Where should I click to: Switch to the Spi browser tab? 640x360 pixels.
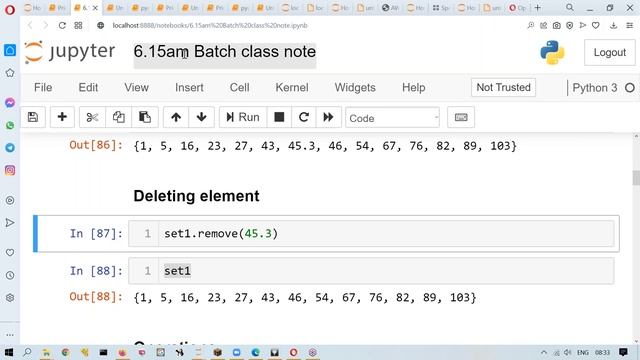coord(441,8)
